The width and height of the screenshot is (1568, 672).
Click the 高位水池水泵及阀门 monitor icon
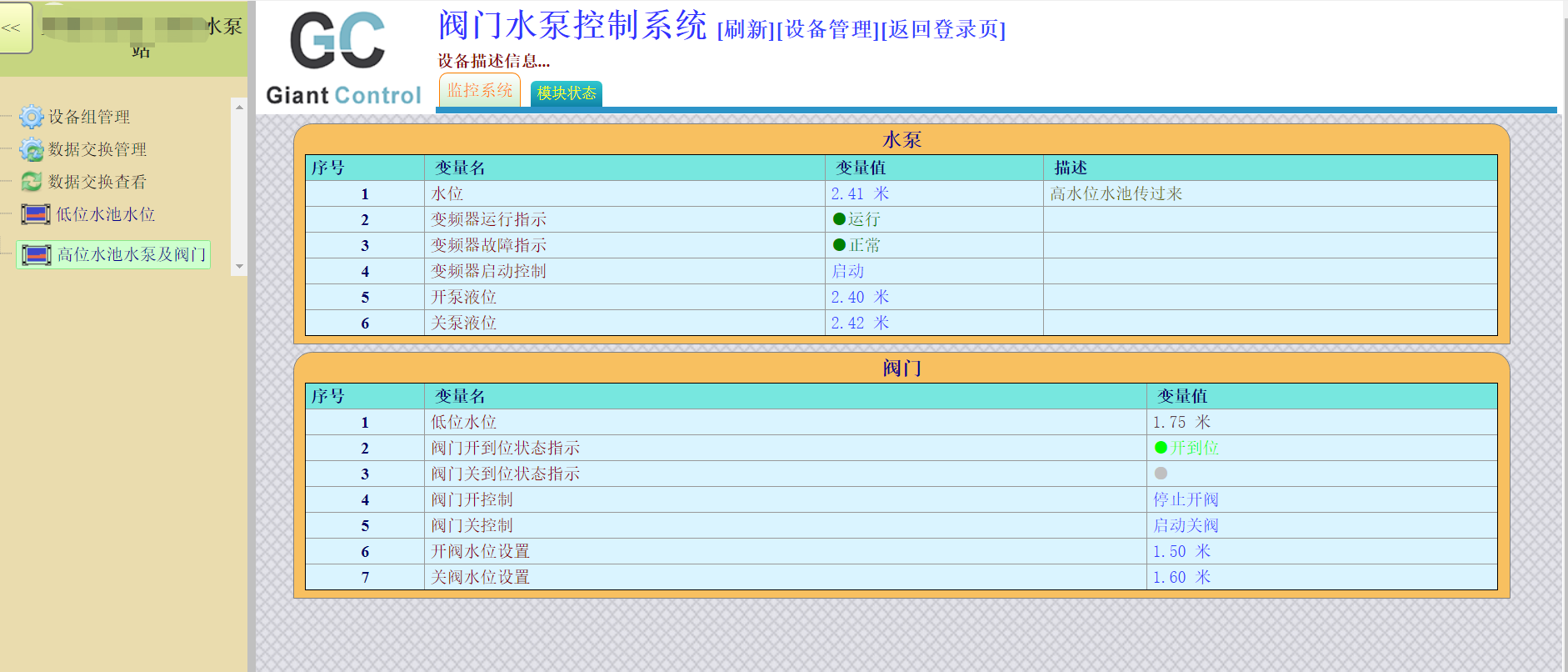pos(36,254)
